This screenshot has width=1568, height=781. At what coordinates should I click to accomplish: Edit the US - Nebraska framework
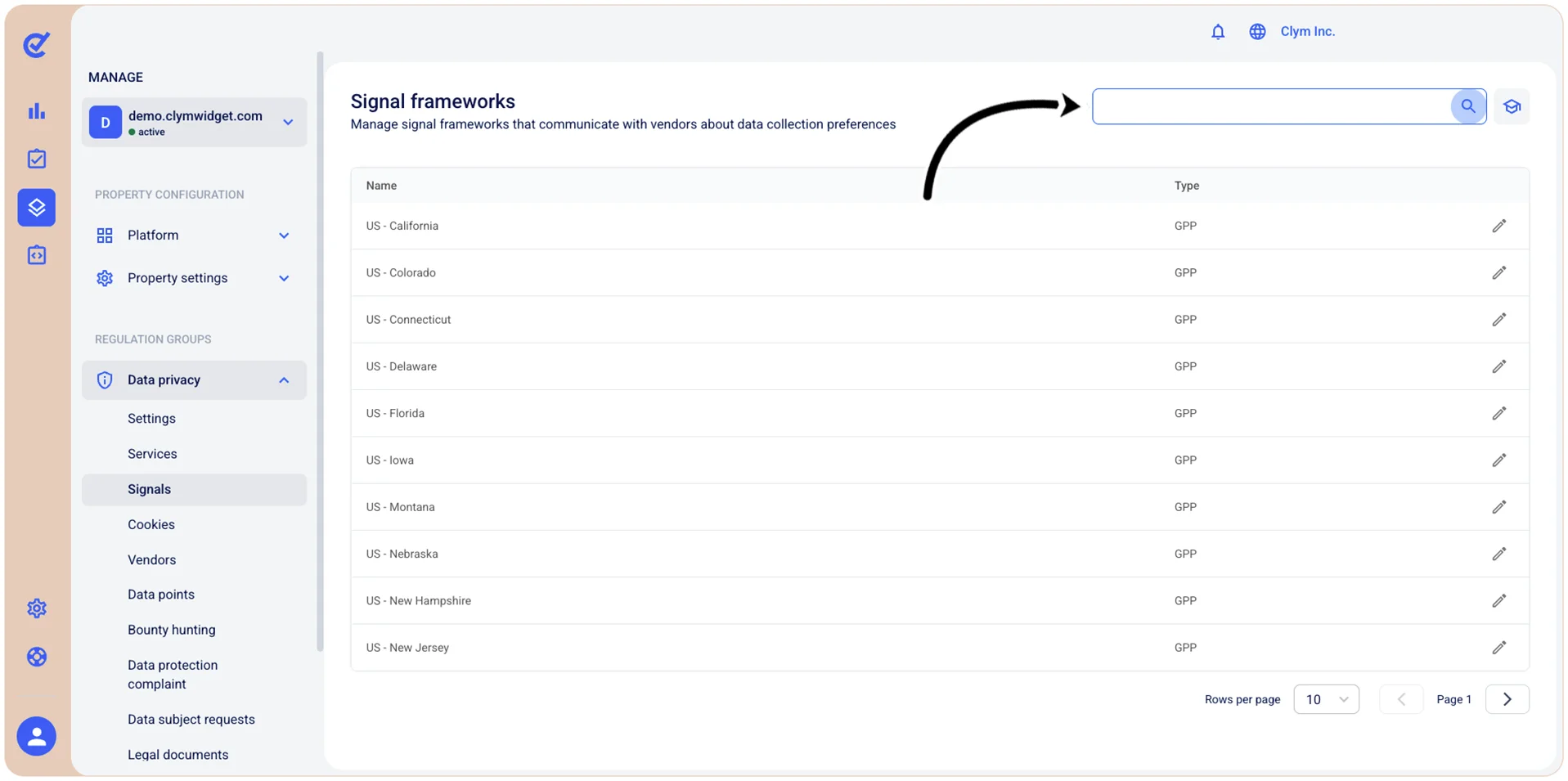click(x=1498, y=554)
